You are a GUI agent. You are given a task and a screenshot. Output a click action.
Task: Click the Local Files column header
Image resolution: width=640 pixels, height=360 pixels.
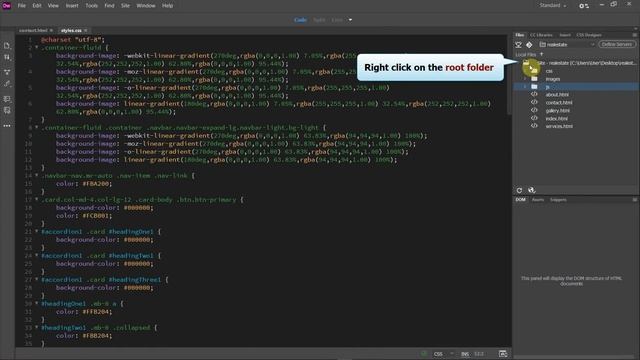point(526,54)
